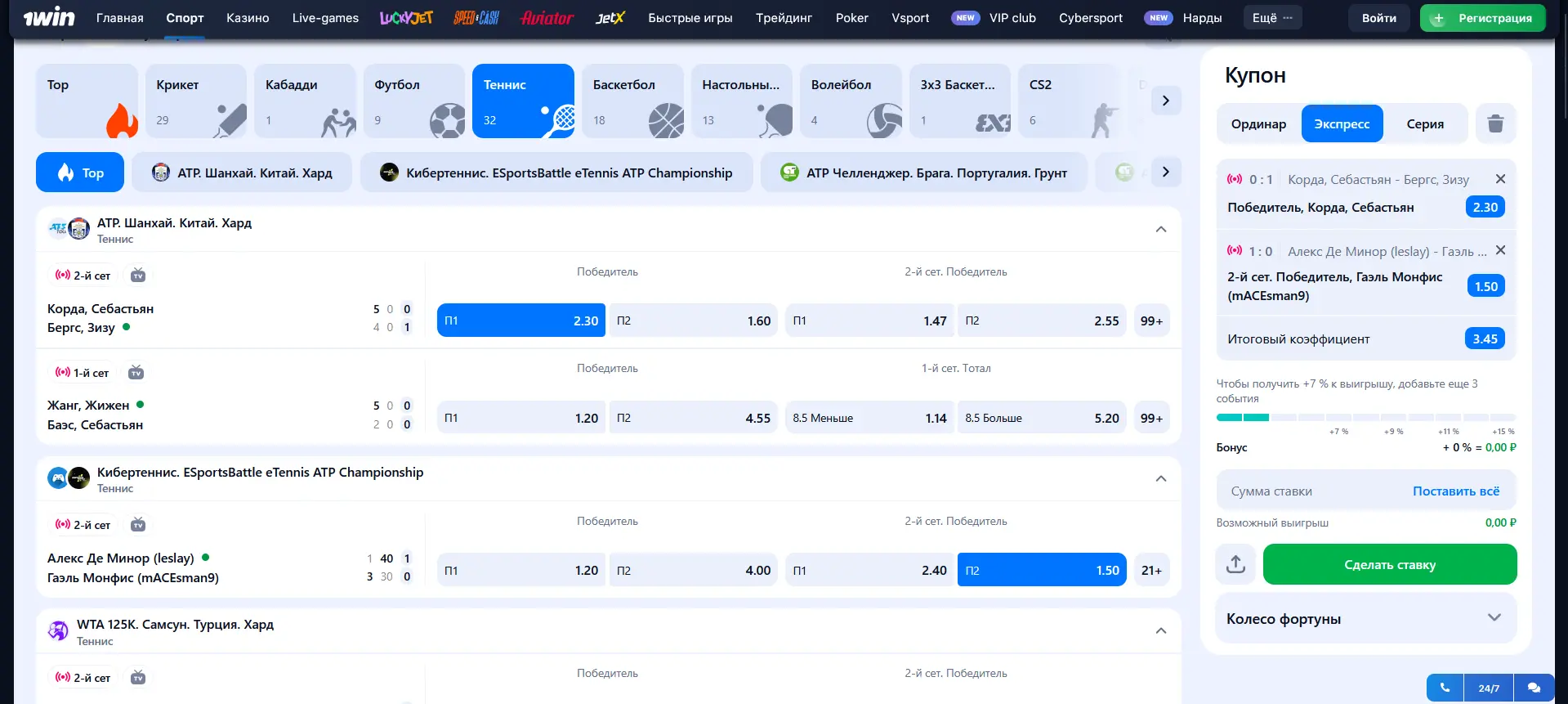
Task: Collapse the ATP Шанхай section
Action: (x=1161, y=229)
